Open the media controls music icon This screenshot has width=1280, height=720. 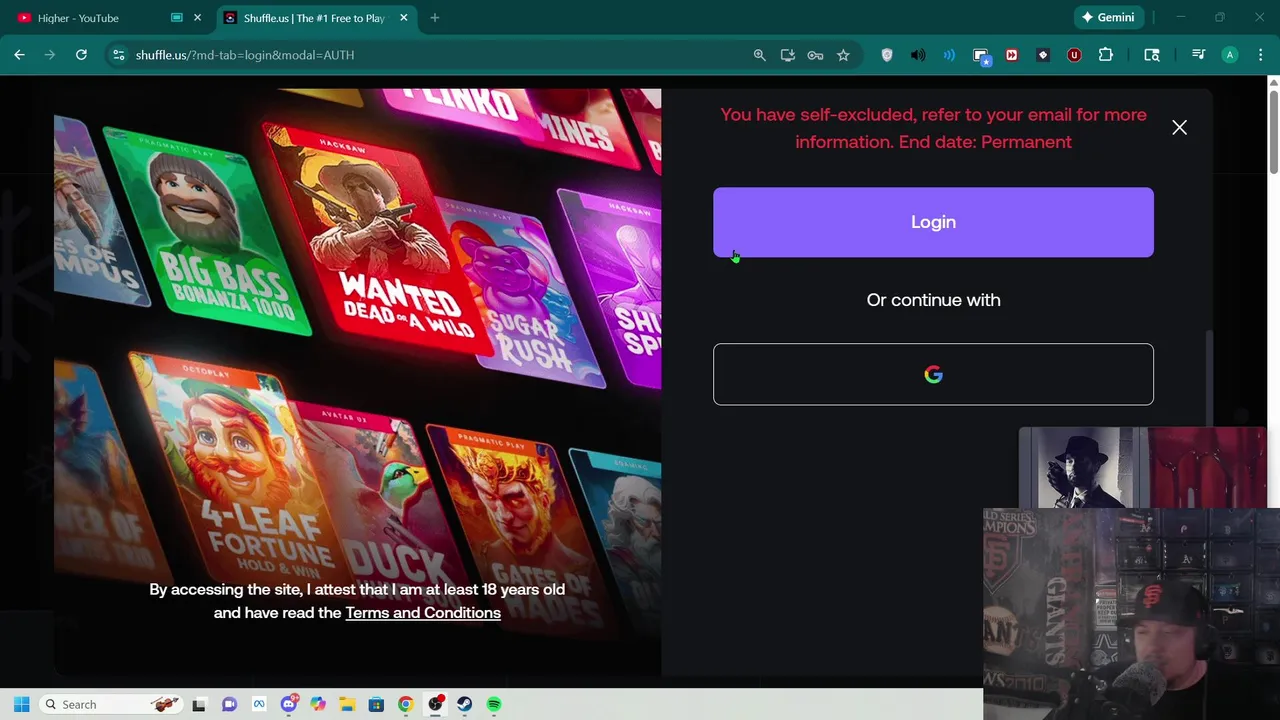pos(1199,55)
